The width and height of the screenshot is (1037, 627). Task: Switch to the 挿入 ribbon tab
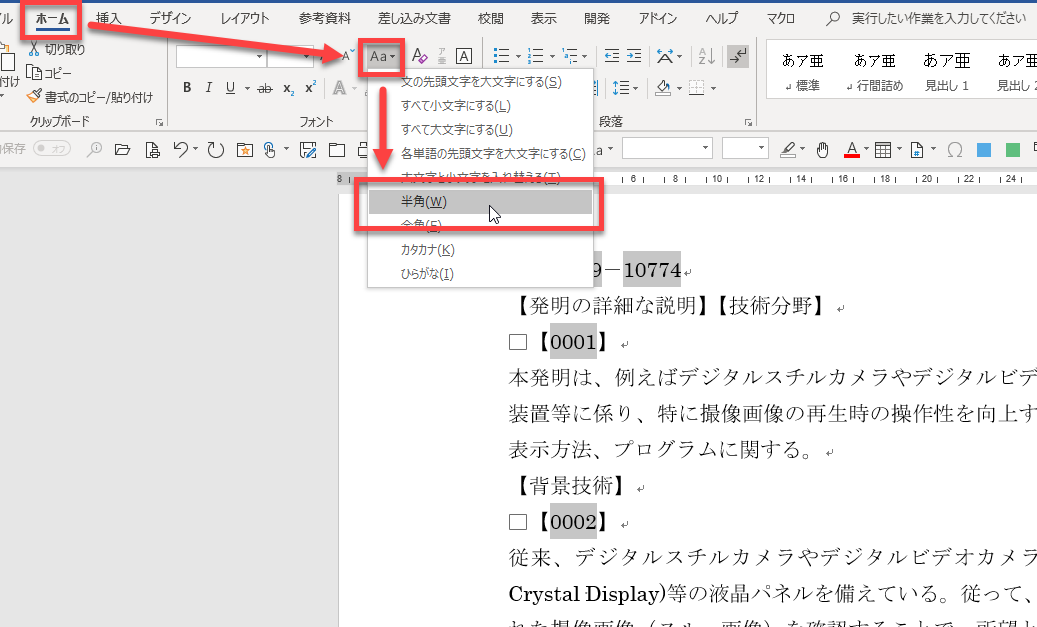click(x=109, y=18)
